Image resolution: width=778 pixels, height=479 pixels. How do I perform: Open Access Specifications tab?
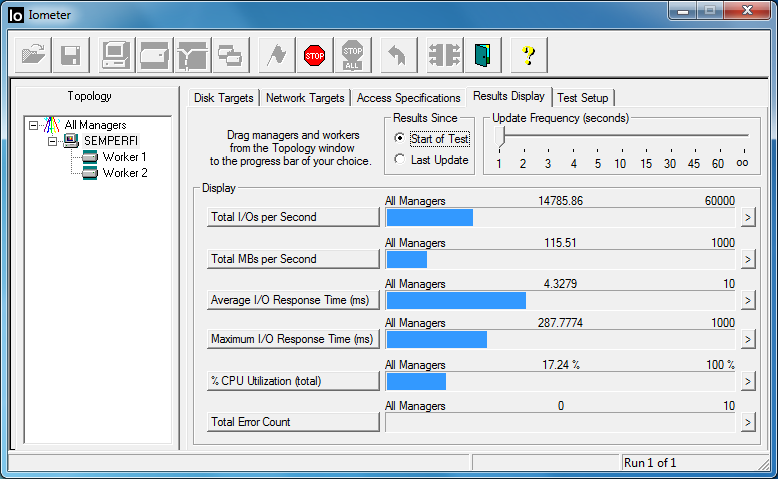pos(408,98)
